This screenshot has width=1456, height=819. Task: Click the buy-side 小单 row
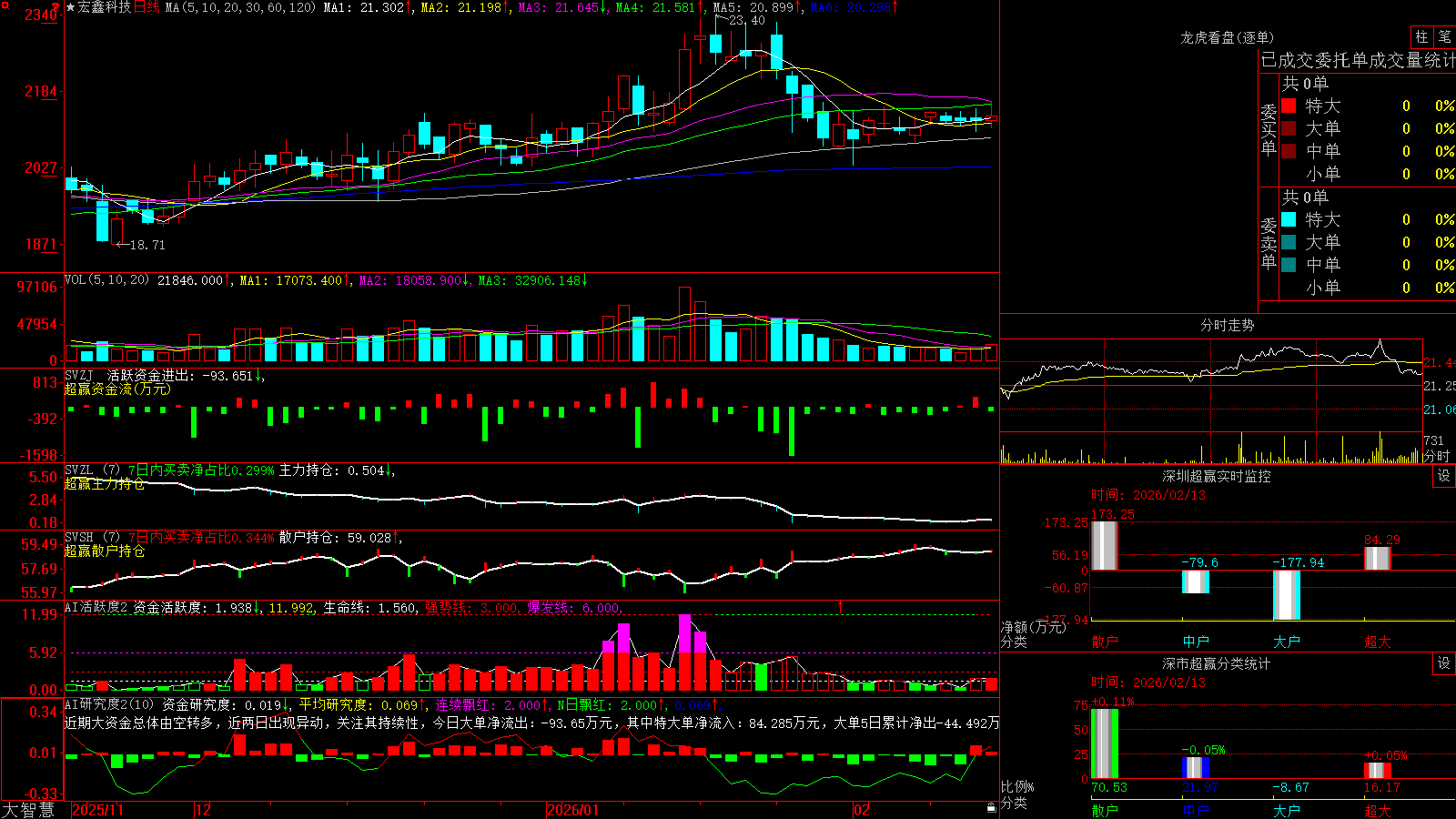tap(1368, 174)
